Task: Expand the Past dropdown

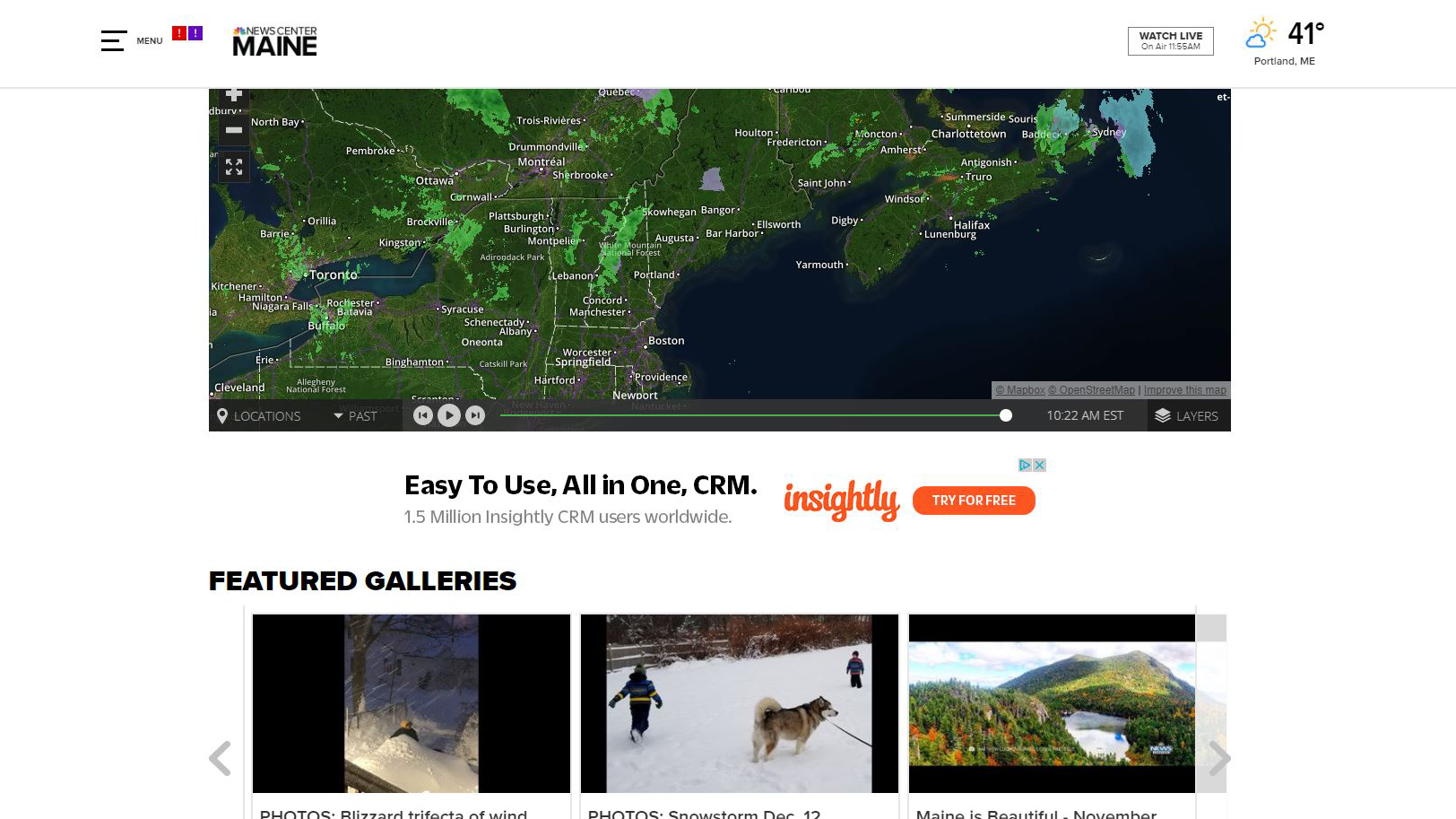Action: pyautogui.click(x=355, y=415)
